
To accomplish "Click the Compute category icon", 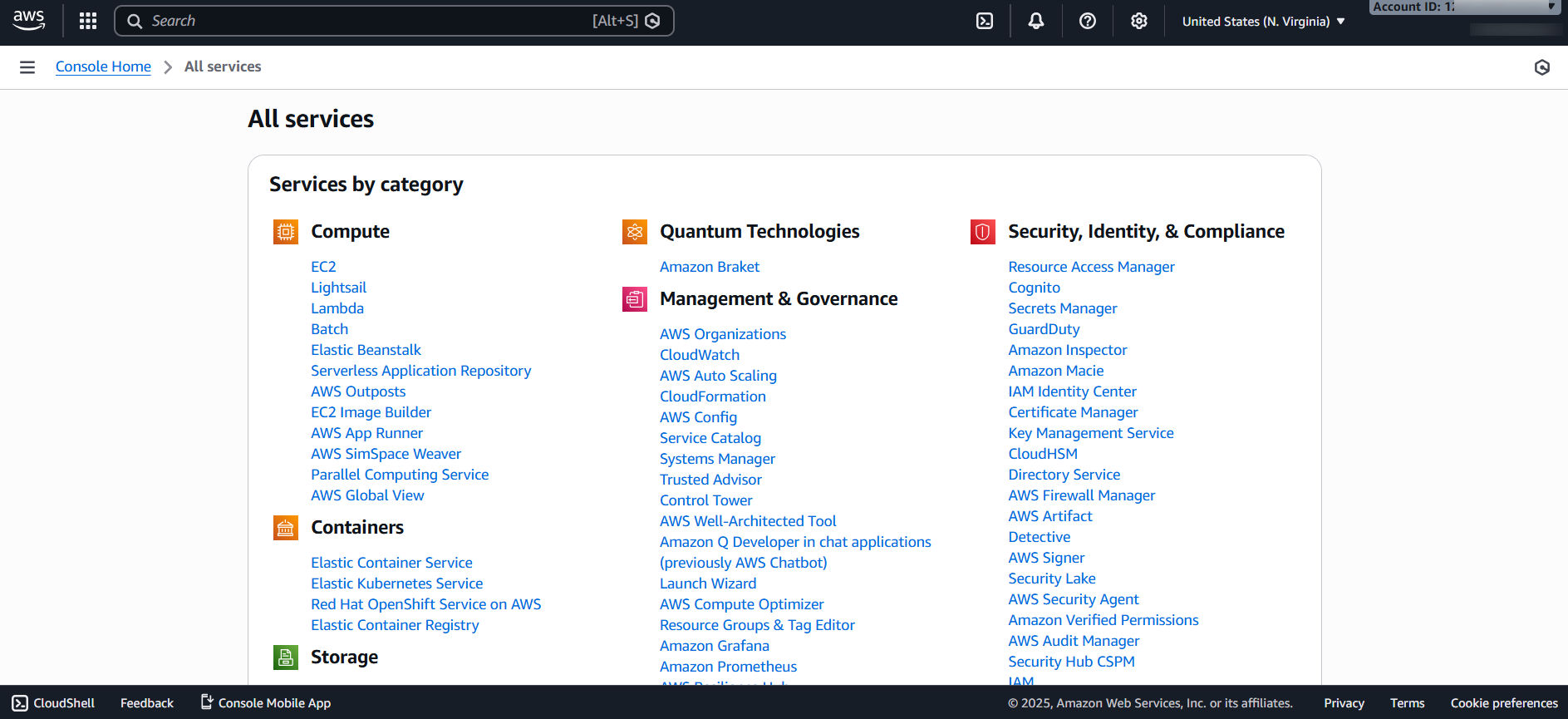I will [x=286, y=232].
